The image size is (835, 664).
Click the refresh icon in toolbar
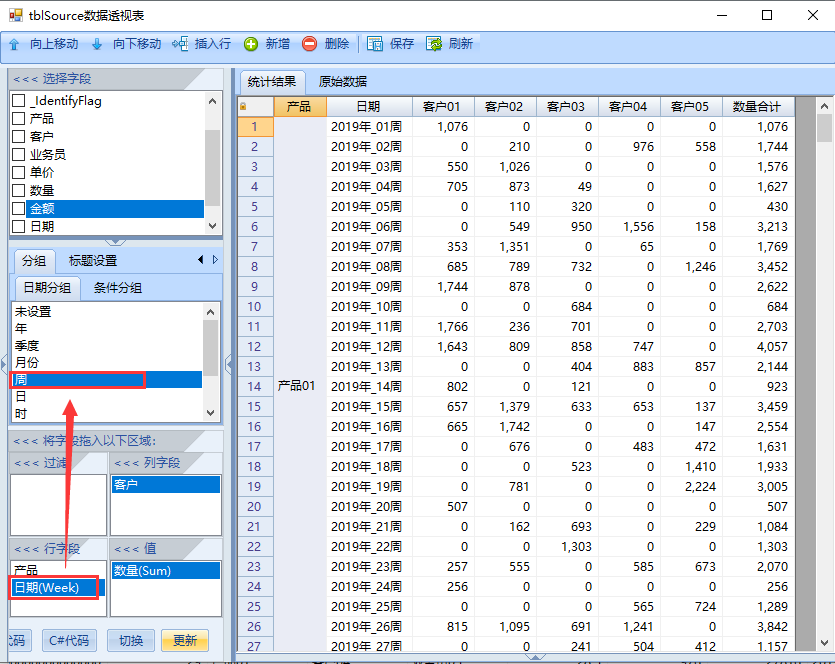(x=434, y=44)
